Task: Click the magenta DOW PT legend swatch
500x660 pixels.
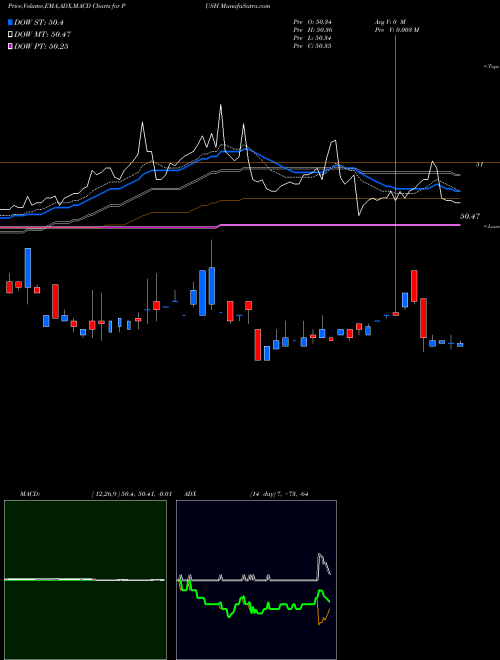Action: pos(10,46)
